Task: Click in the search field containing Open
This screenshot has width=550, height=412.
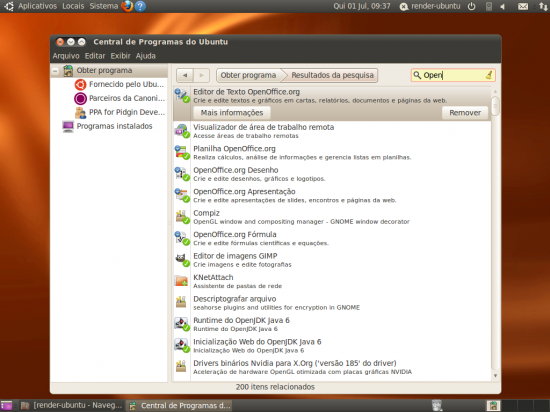Action: [x=453, y=75]
